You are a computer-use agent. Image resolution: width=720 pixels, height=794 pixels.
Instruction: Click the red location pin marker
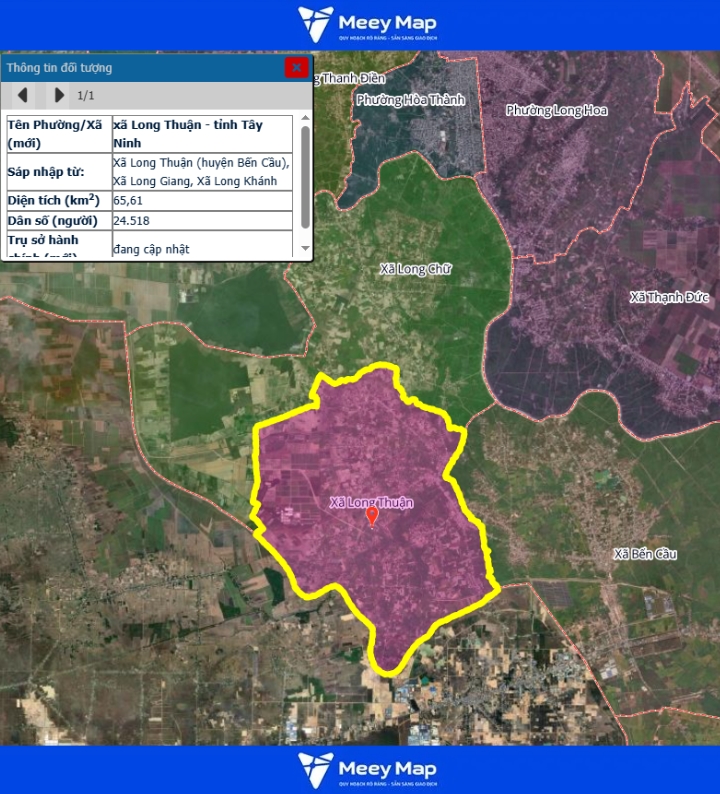coord(372,516)
